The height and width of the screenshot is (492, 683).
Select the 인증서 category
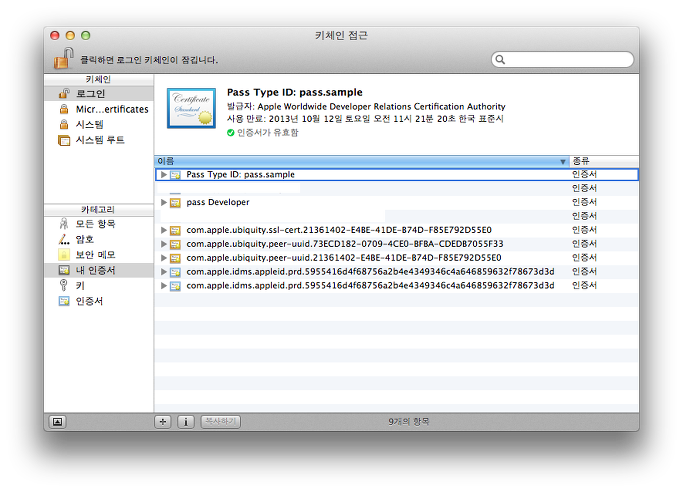coord(99,301)
